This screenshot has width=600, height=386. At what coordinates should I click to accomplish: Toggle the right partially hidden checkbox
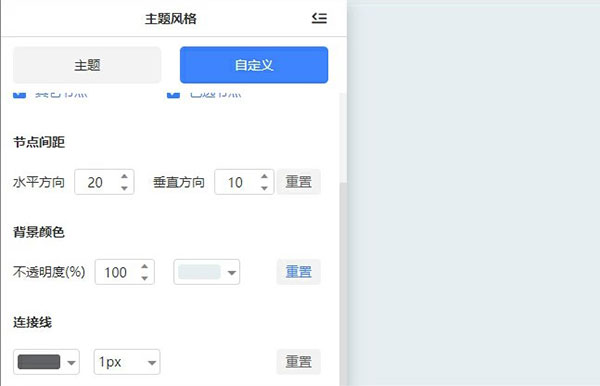click(x=173, y=94)
